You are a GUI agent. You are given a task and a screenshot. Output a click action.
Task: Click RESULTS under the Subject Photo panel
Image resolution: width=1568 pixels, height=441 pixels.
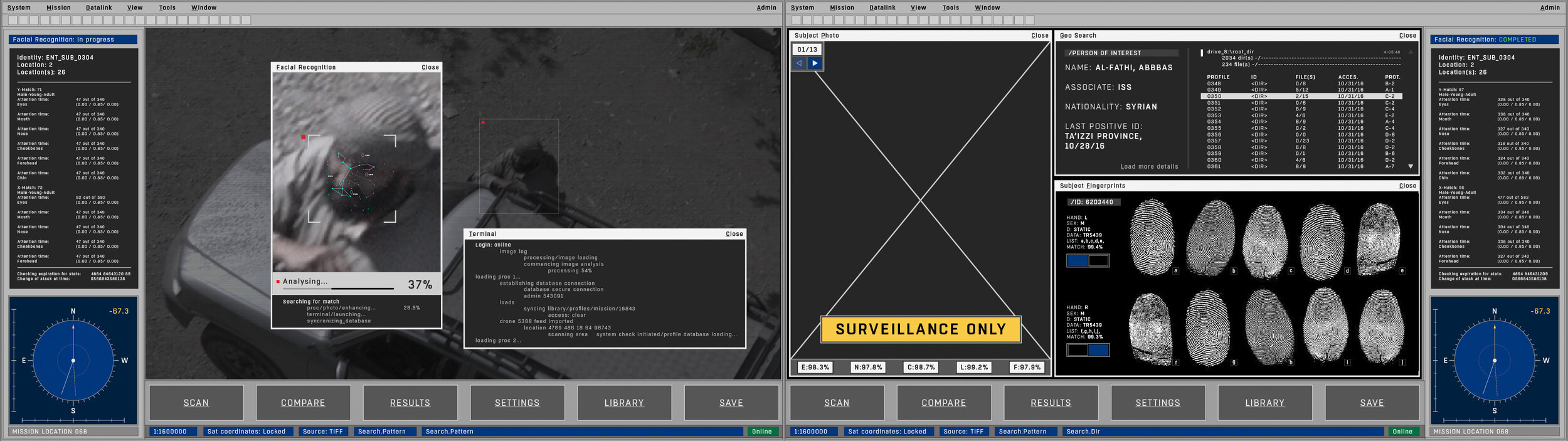(x=1051, y=403)
